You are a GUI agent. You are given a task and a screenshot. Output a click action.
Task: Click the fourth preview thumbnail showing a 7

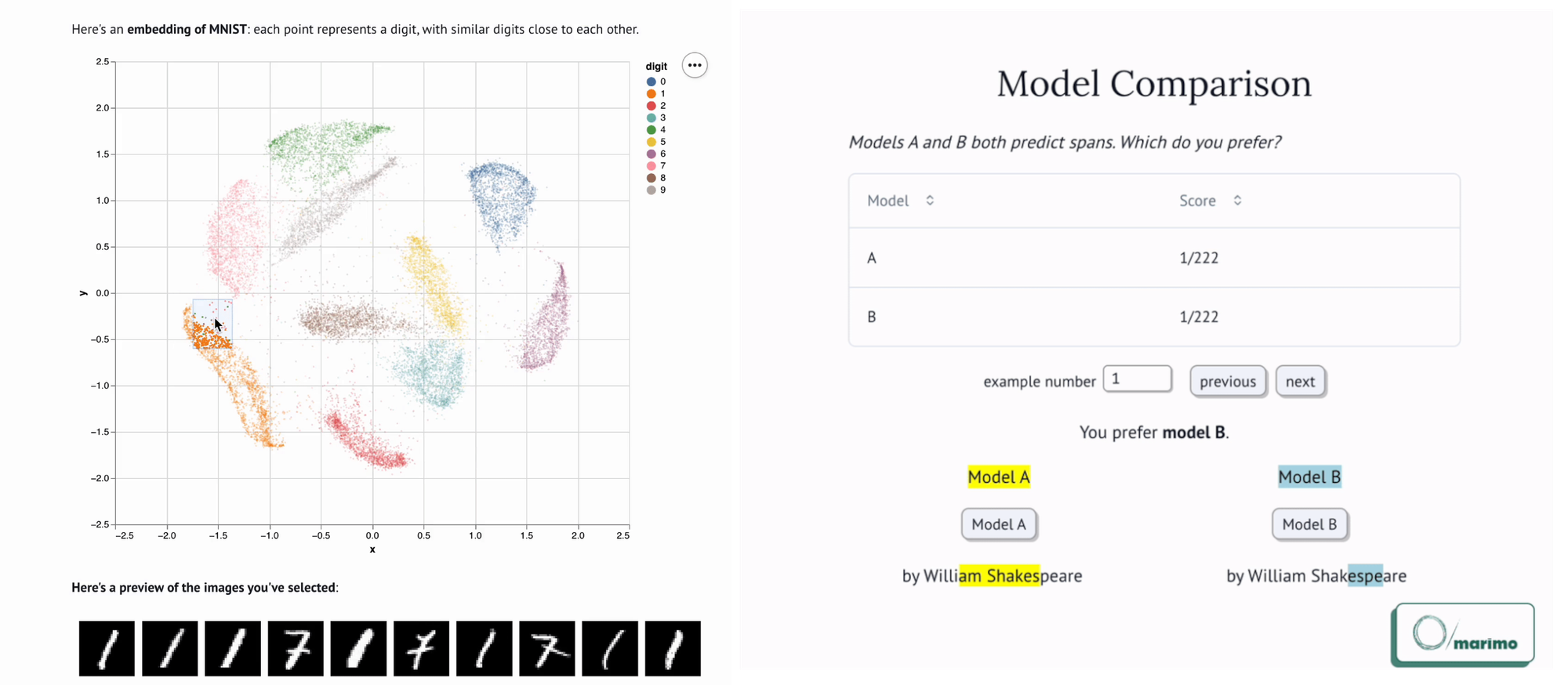tap(296, 648)
